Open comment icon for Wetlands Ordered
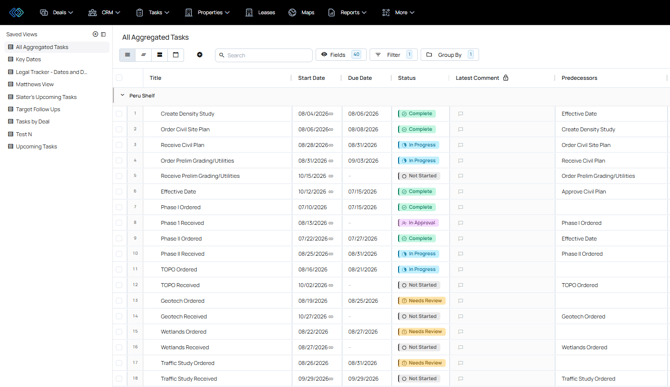 (460, 332)
